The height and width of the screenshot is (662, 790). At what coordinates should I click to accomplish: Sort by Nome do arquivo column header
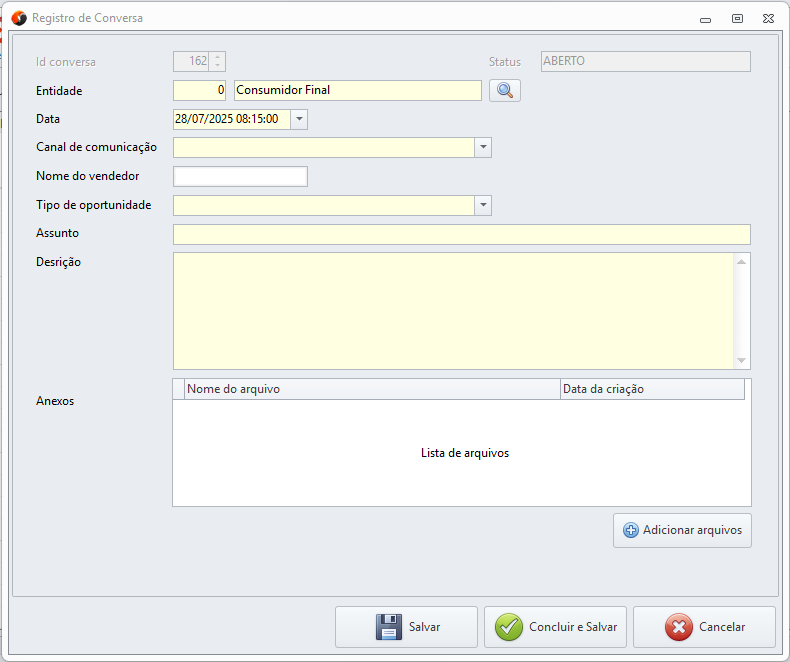371,389
